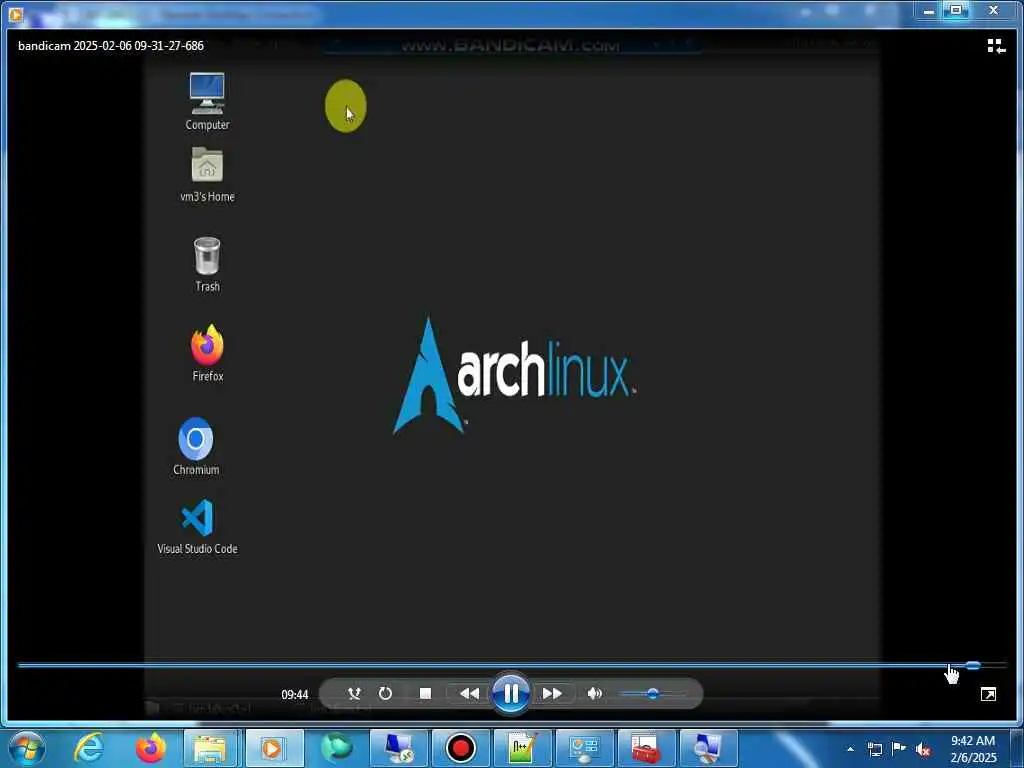Select the Windows Media Player taskbar button
1024x768 pixels.
pos(274,748)
